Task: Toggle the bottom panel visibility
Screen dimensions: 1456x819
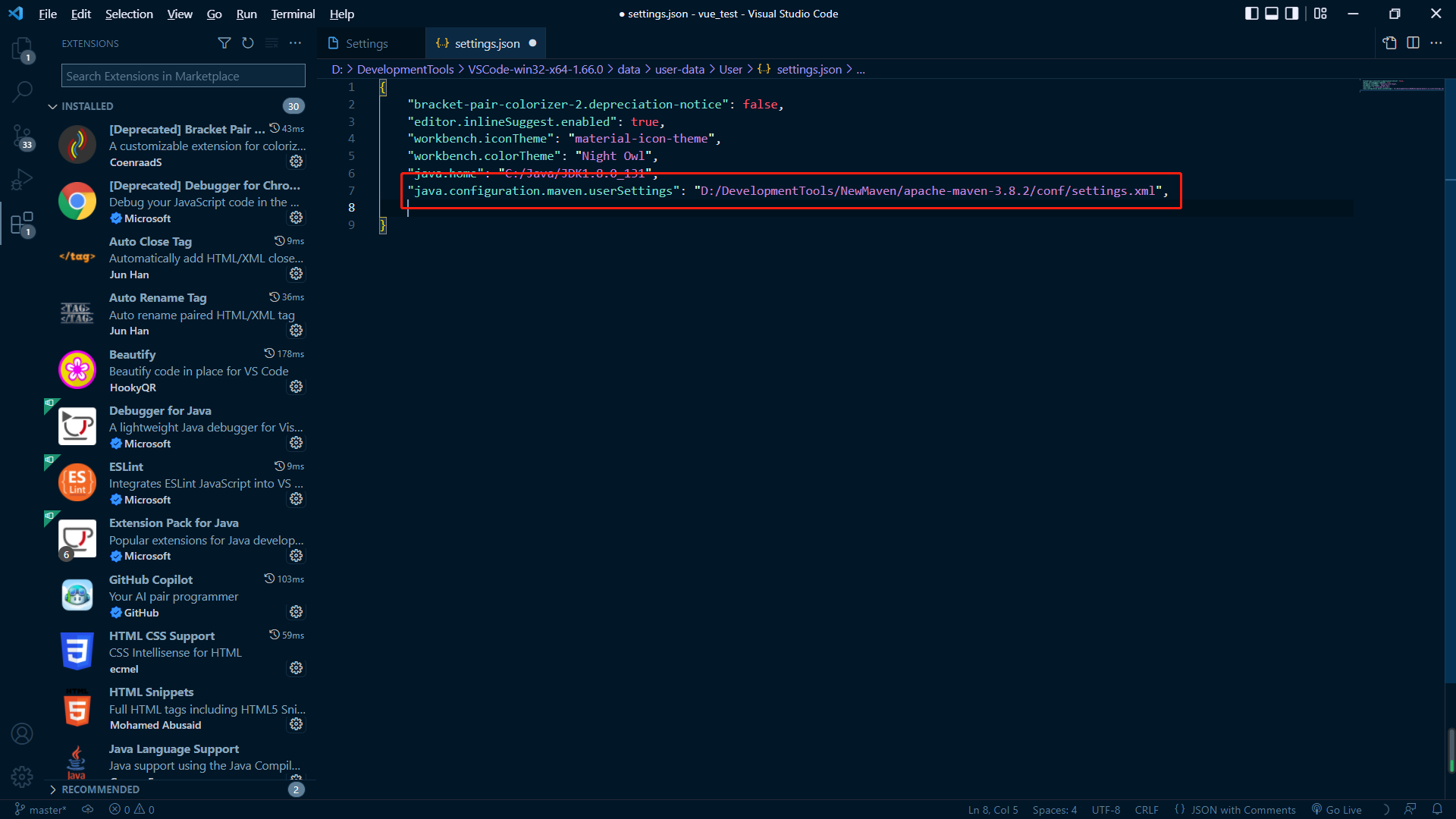Action: tap(1272, 14)
